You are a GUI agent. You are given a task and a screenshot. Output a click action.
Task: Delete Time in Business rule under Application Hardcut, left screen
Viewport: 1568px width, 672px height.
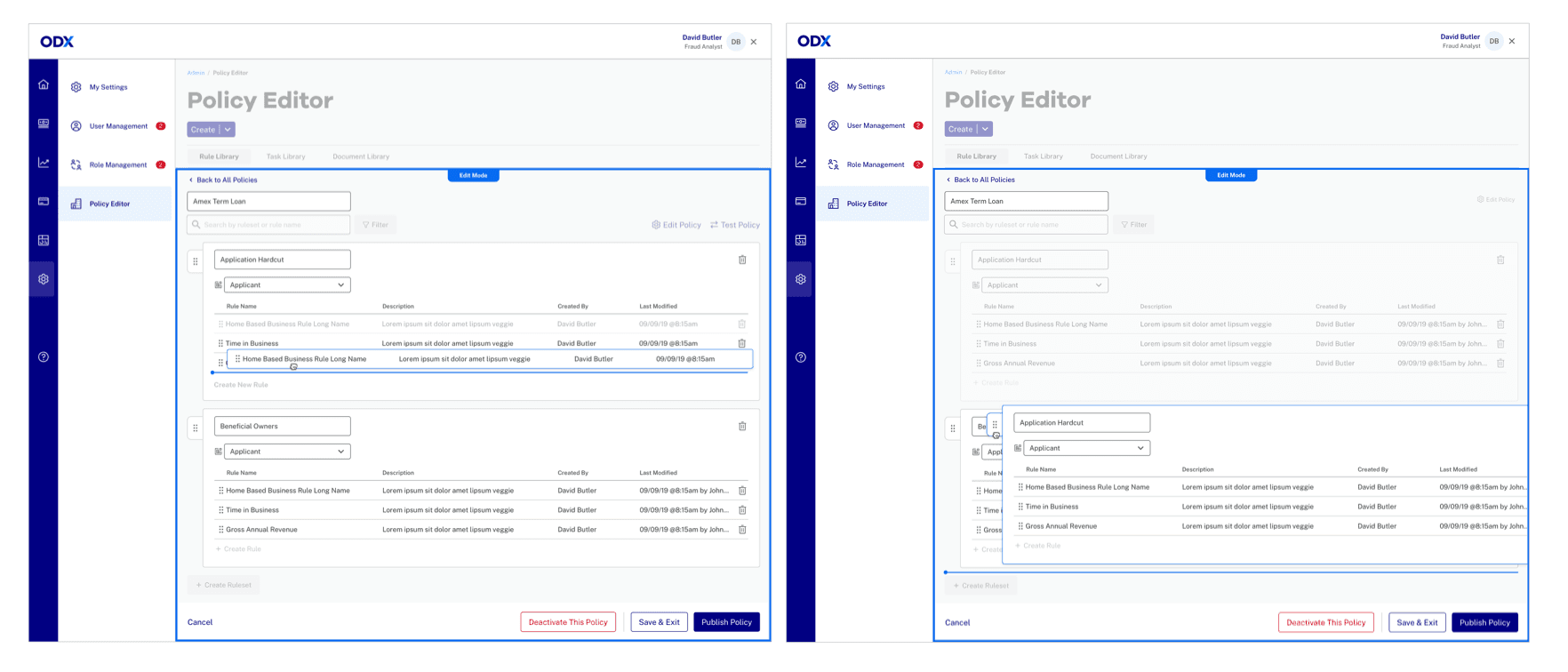point(742,343)
